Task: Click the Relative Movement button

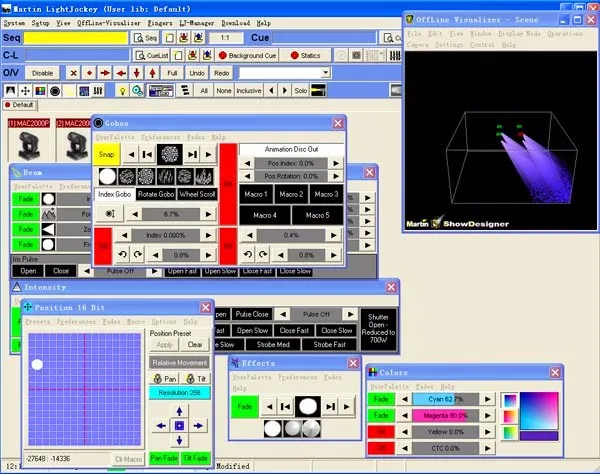Action: tap(180, 362)
